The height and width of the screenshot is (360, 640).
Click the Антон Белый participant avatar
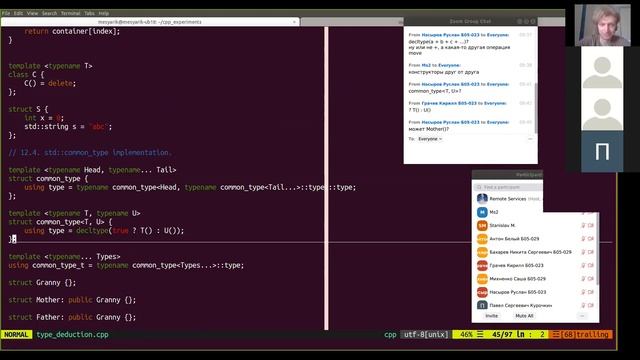coord(482,239)
